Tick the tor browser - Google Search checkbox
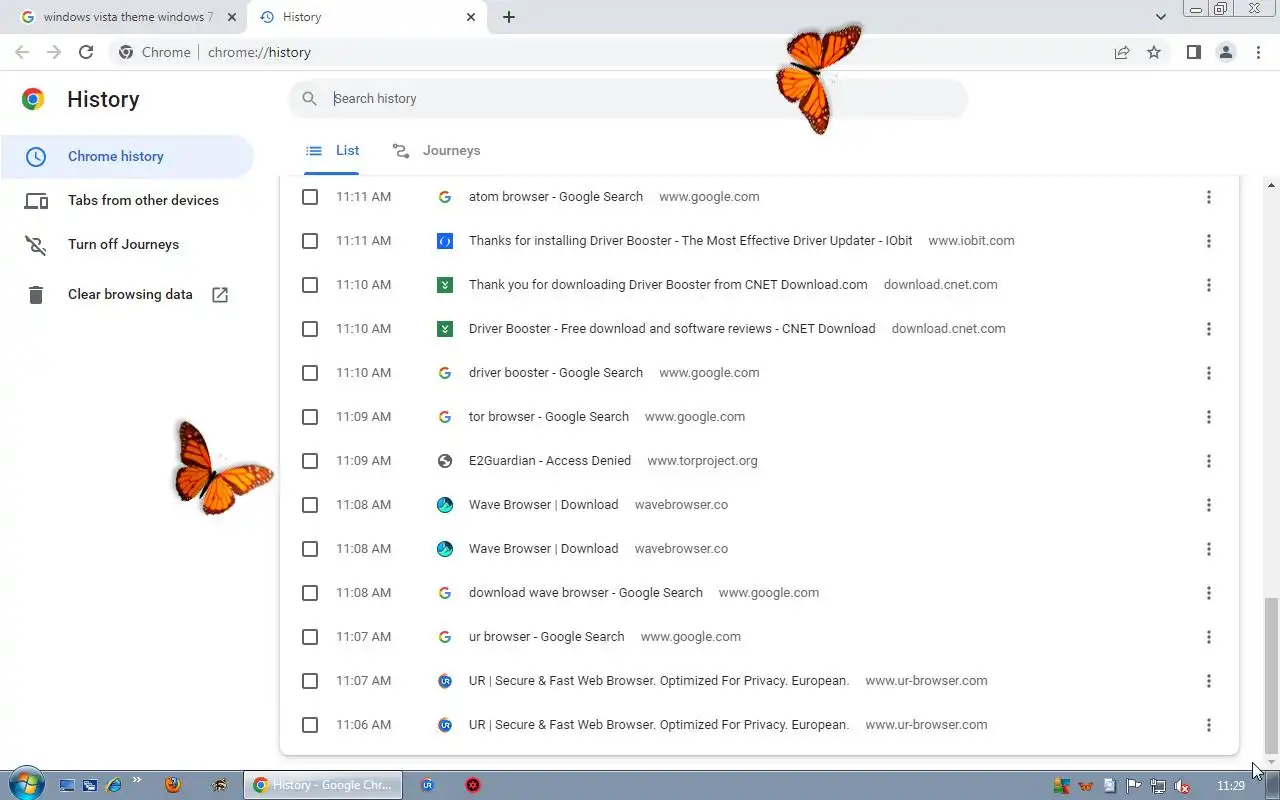 pos(310,417)
